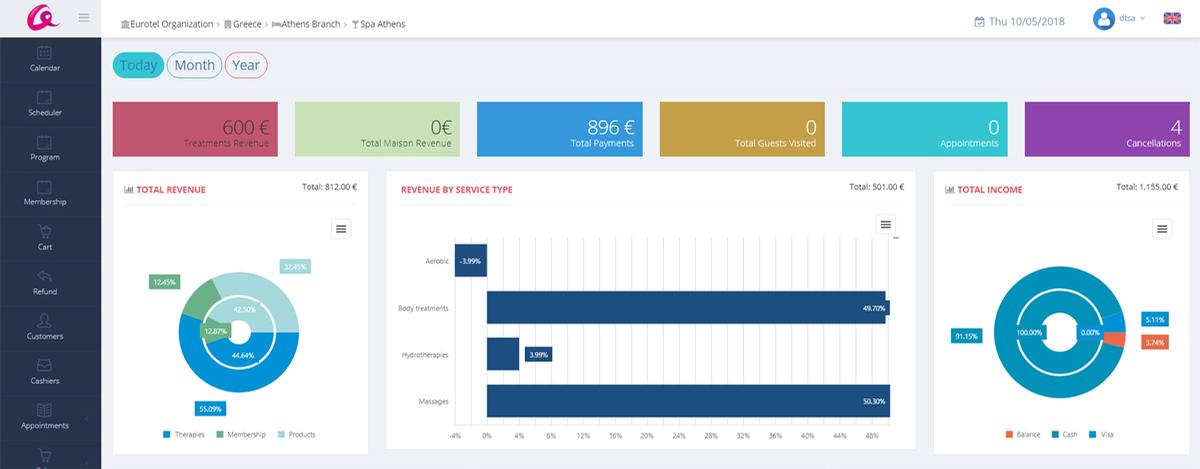Go to Athens Branch breadcrumb
This screenshot has width=1200, height=469.
[x=307, y=23]
